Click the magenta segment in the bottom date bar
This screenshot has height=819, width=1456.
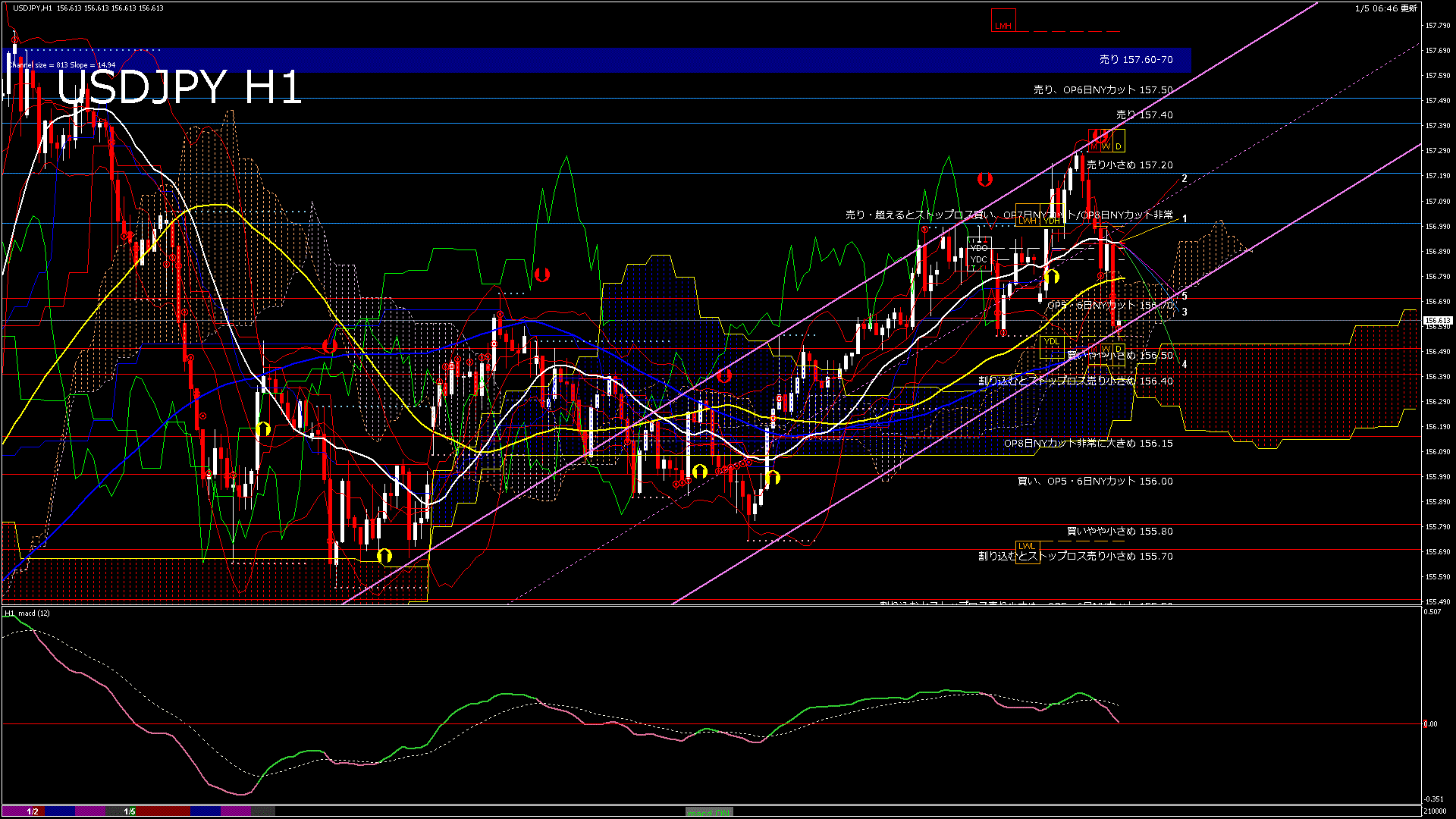(235, 811)
